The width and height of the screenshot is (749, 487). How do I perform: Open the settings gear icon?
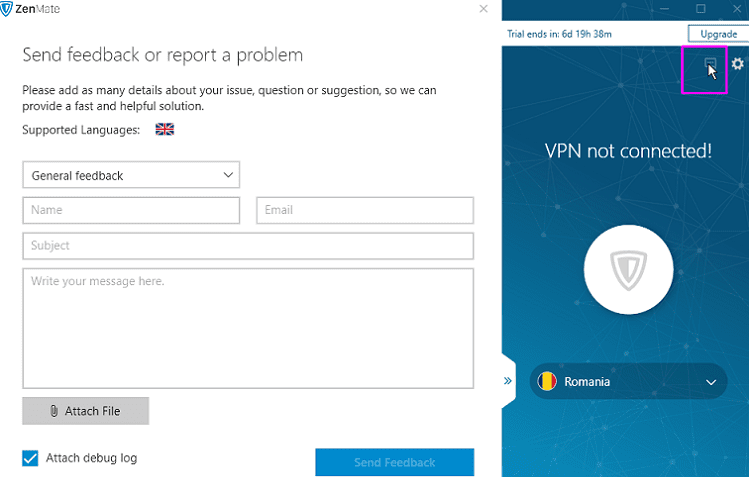point(738,63)
